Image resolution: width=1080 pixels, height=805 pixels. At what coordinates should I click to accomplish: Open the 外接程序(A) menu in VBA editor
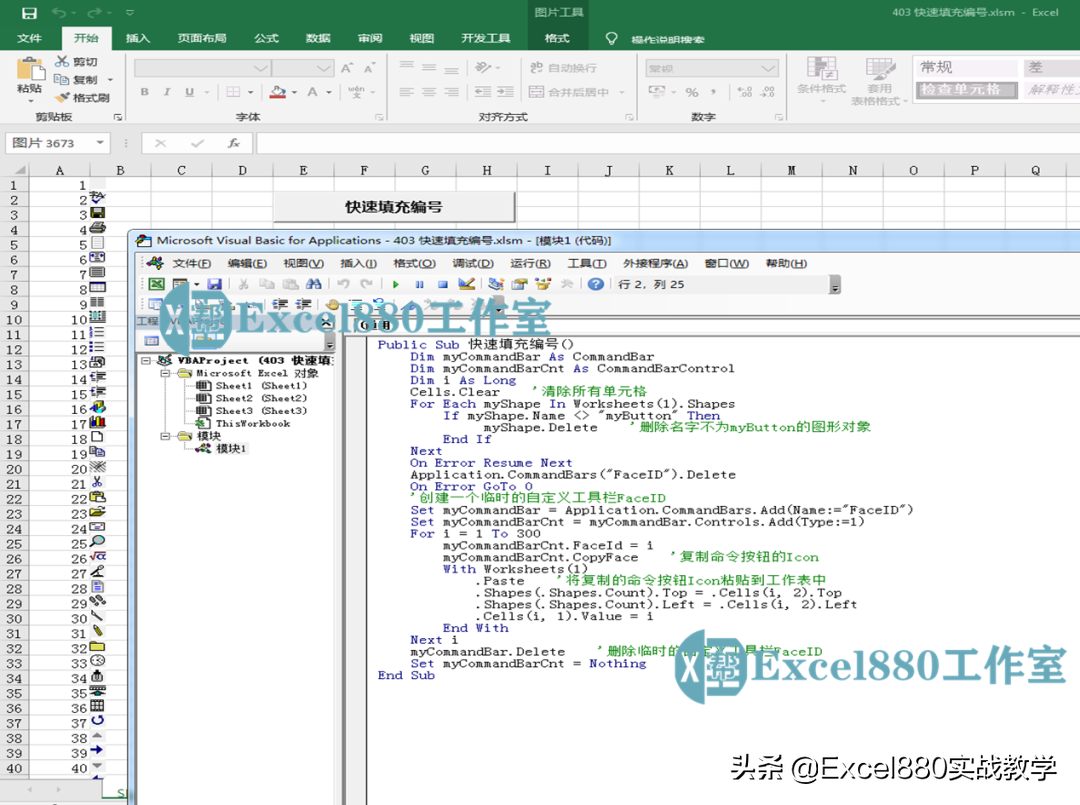655,263
